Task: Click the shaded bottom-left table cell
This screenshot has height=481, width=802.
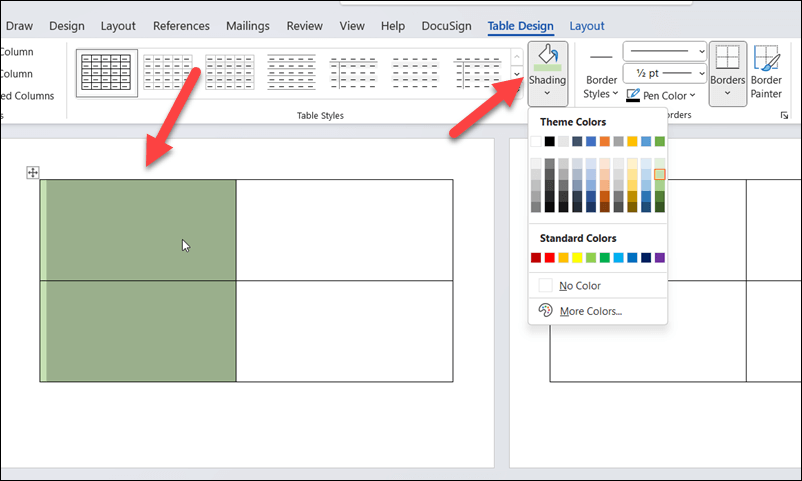Action: coord(138,331)
